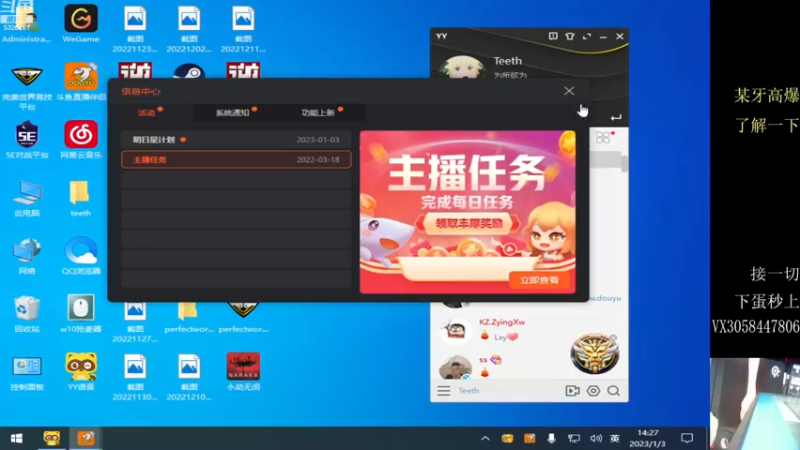Select screenshot file 截图 20221210
This screenshot has height=450, width=800.
click(189, 377)
